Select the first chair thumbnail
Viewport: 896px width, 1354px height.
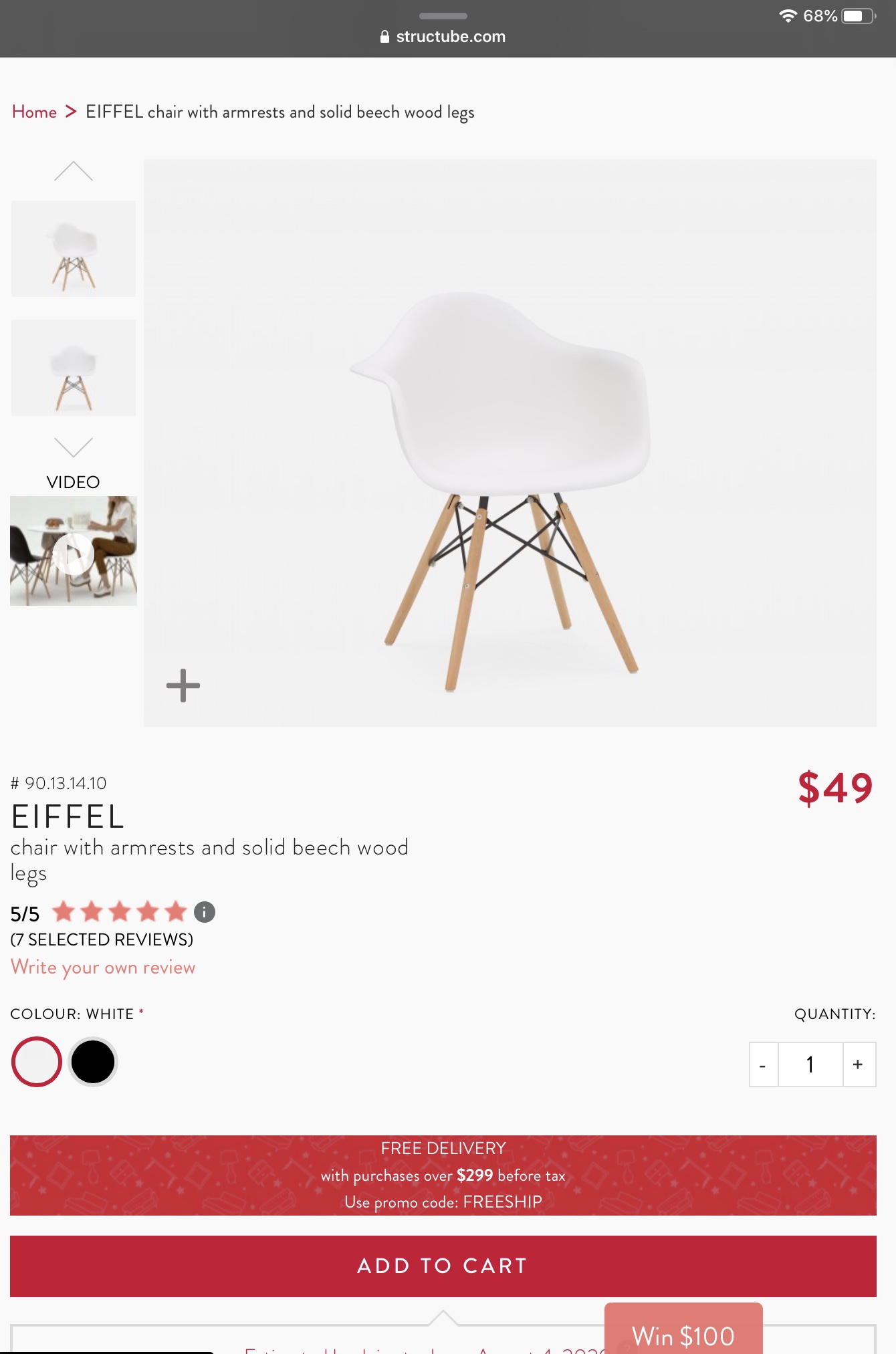coord(74,249)
